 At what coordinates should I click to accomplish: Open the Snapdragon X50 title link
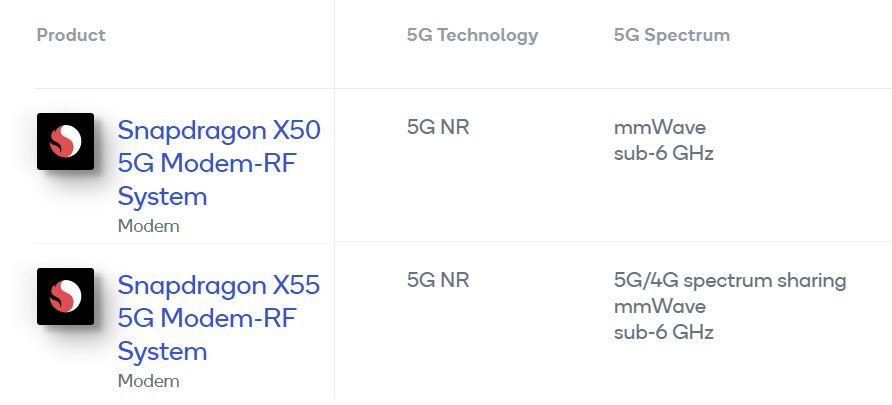click(219, 163)
